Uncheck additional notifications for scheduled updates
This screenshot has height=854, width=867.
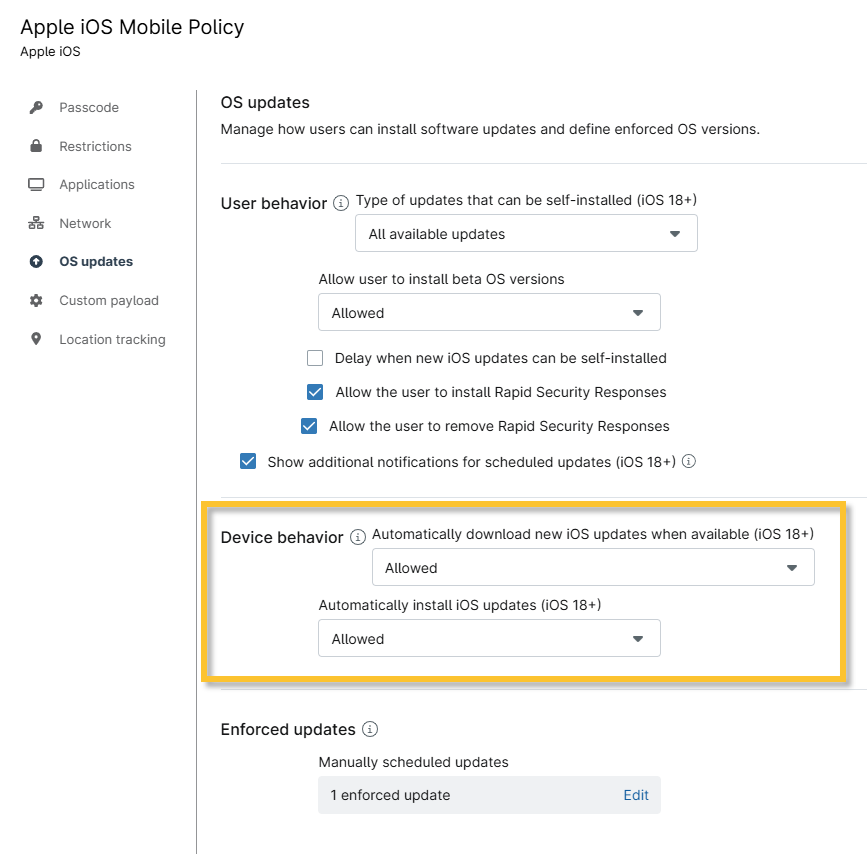[x=247, y=461]
